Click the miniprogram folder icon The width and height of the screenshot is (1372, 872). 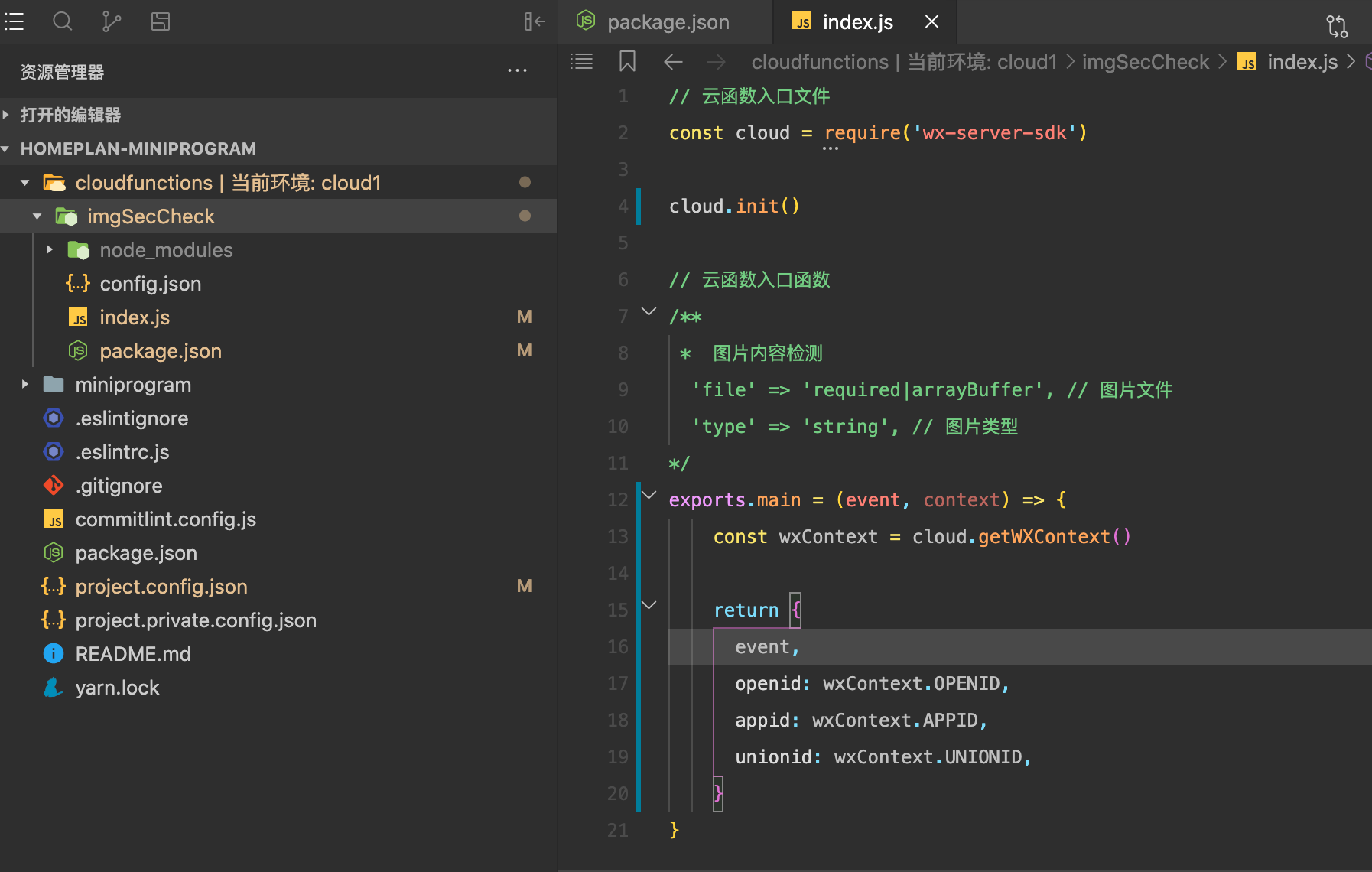point(54,385)
